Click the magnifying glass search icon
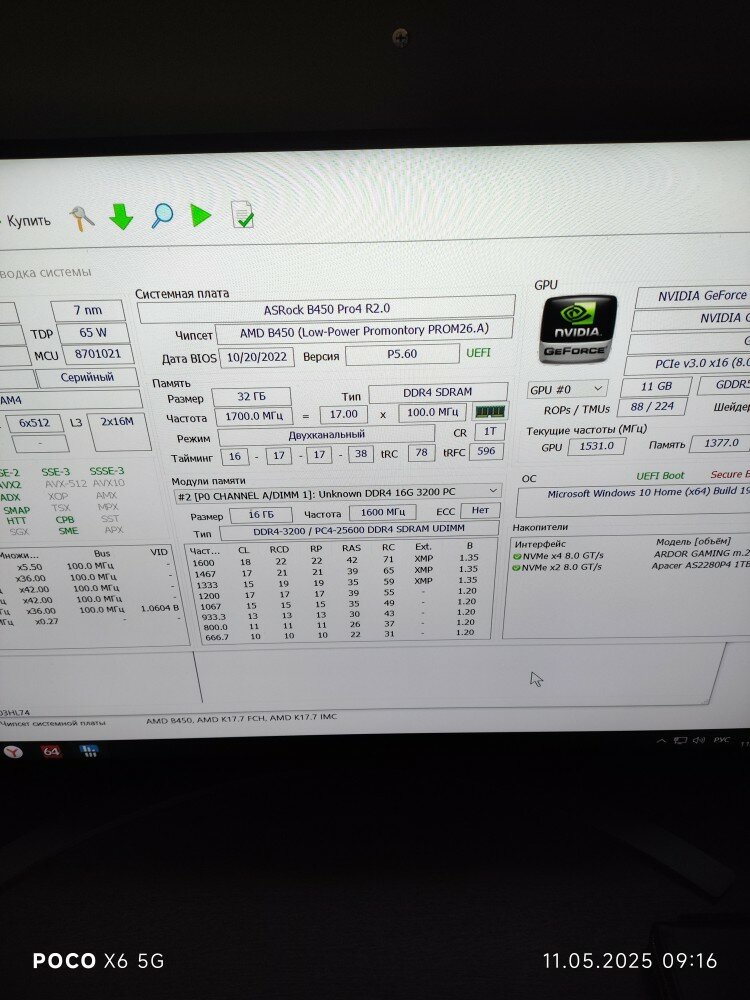The image size is (750, 1000). (x=162, y=216)
